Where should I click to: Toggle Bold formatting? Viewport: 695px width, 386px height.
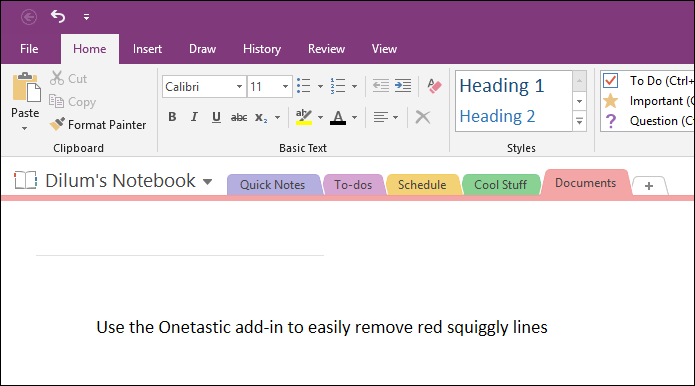(172, 117)
